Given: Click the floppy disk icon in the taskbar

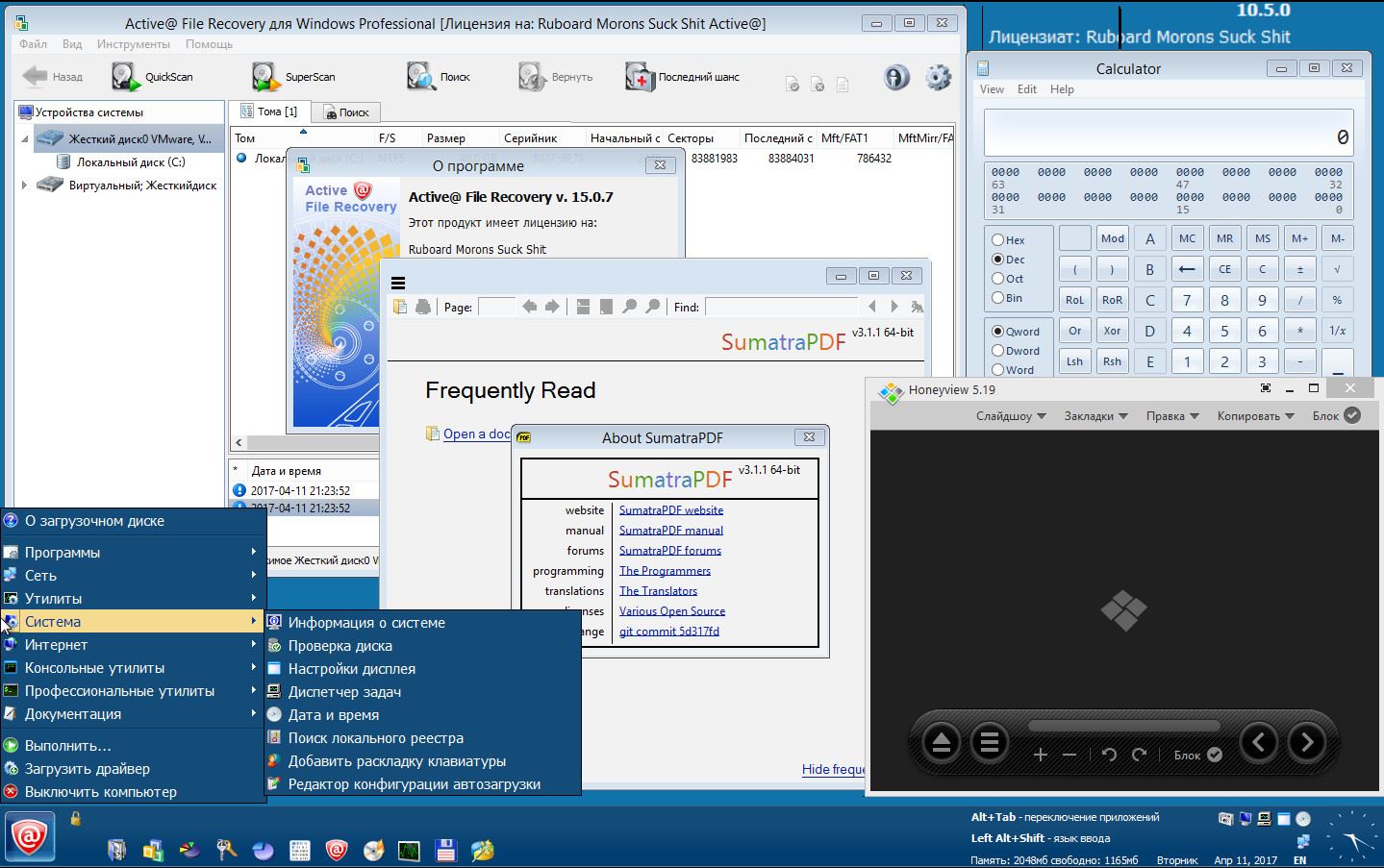Looking at the screenshot, I should (445, 850).
